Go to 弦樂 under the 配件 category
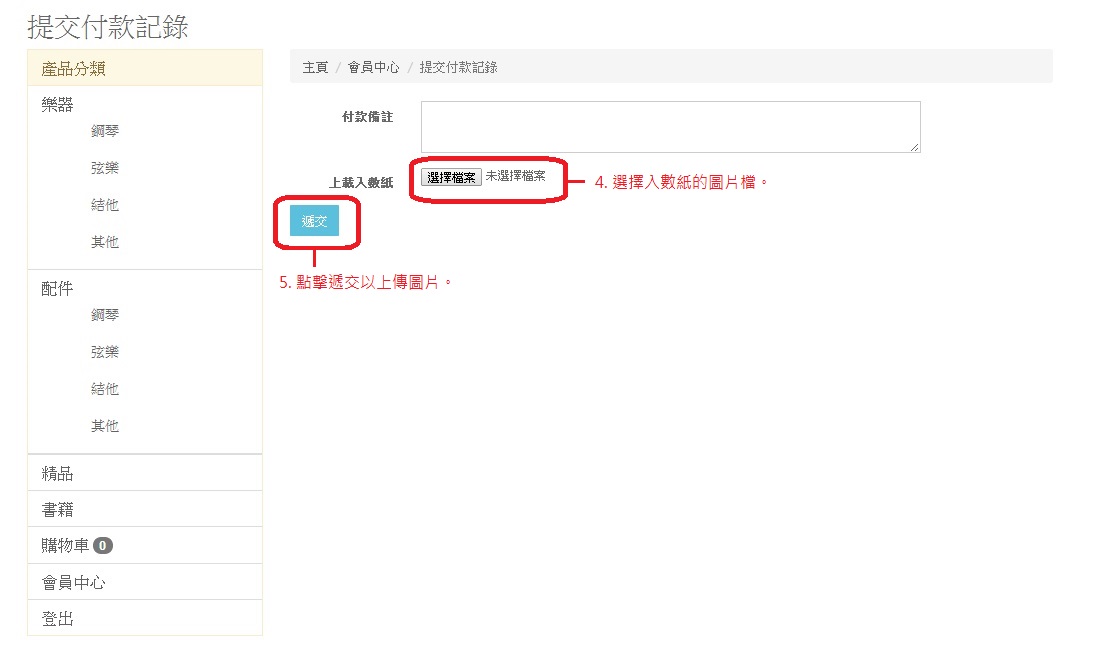The height and width of the screenshot is (652, 1094). (x=105, y=352)
